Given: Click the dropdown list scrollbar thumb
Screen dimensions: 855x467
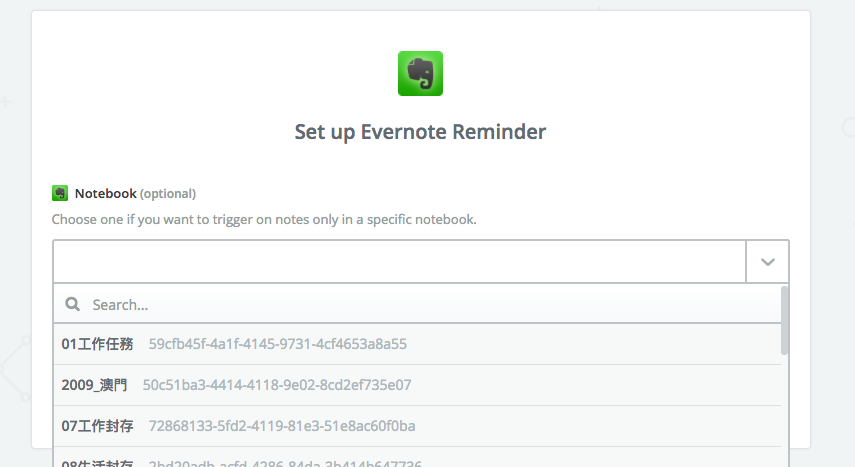Looking at the screenshot, I should [x=785, y=320].
